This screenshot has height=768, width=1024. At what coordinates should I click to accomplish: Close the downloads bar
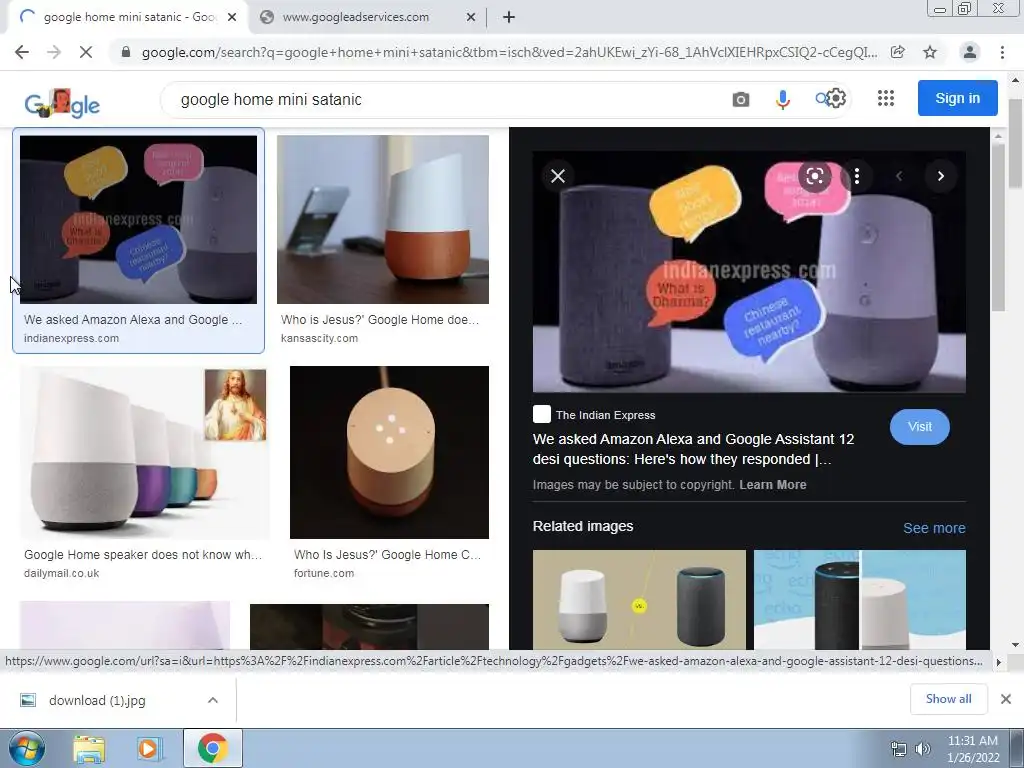coord(1006,699)
